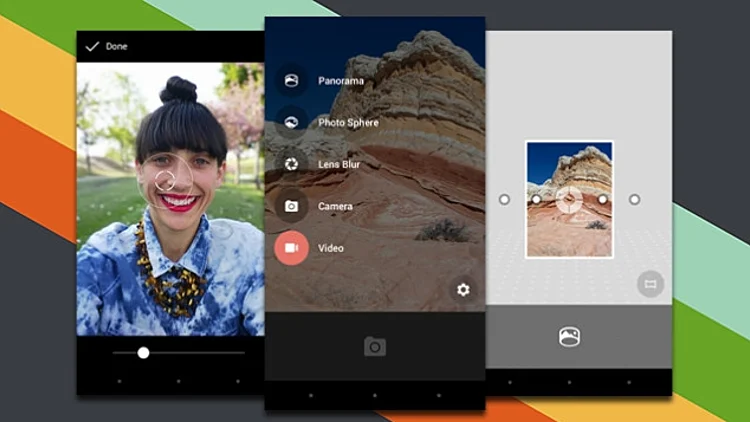Click the Done checkmark icon

92,46
